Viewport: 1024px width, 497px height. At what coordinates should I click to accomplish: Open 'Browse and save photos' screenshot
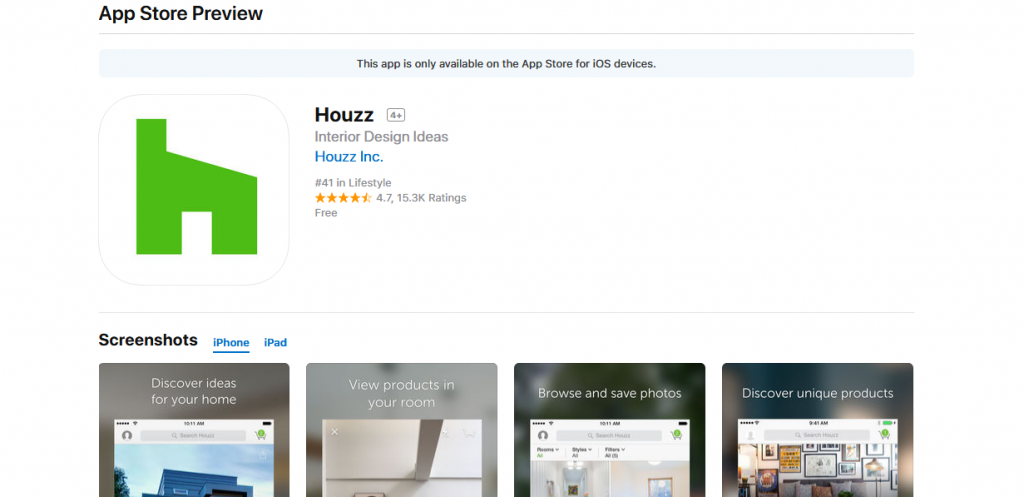tap(609, 430)
